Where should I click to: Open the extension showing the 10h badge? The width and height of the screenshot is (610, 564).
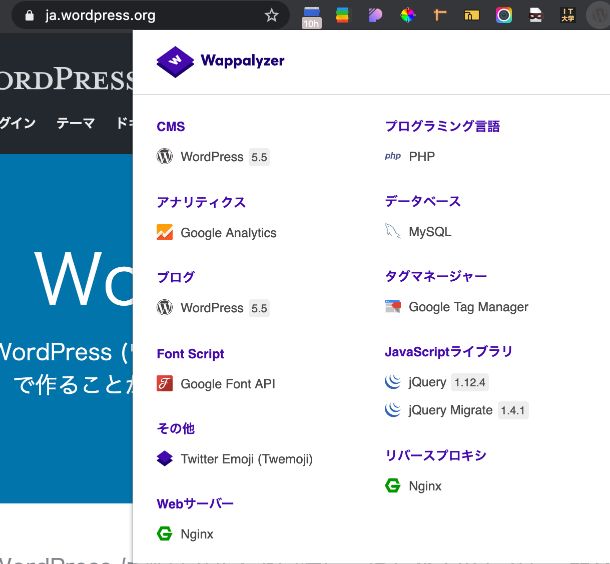point(312,17)
